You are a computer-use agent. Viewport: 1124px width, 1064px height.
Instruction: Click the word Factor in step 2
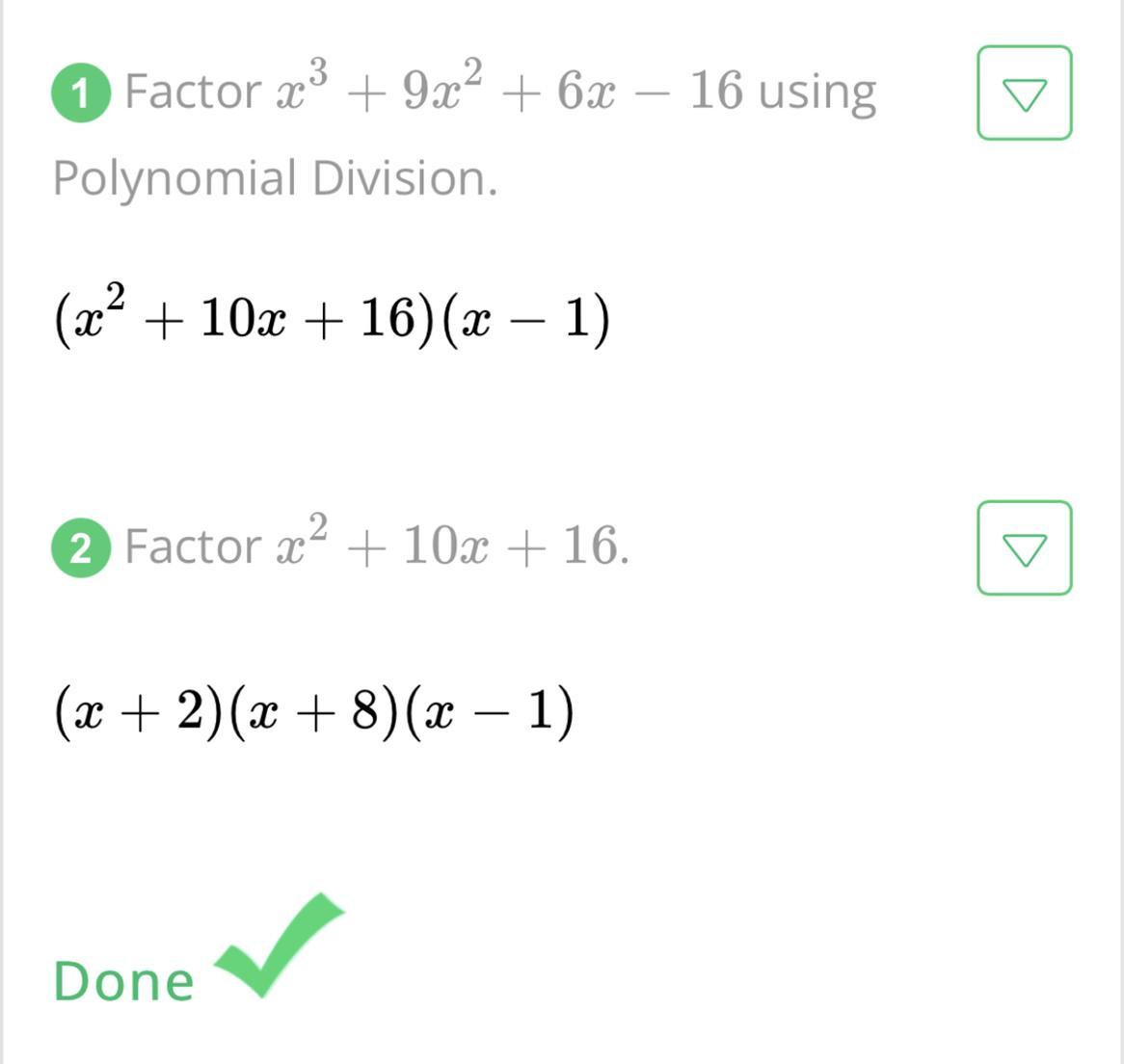(x=193, y=546)
